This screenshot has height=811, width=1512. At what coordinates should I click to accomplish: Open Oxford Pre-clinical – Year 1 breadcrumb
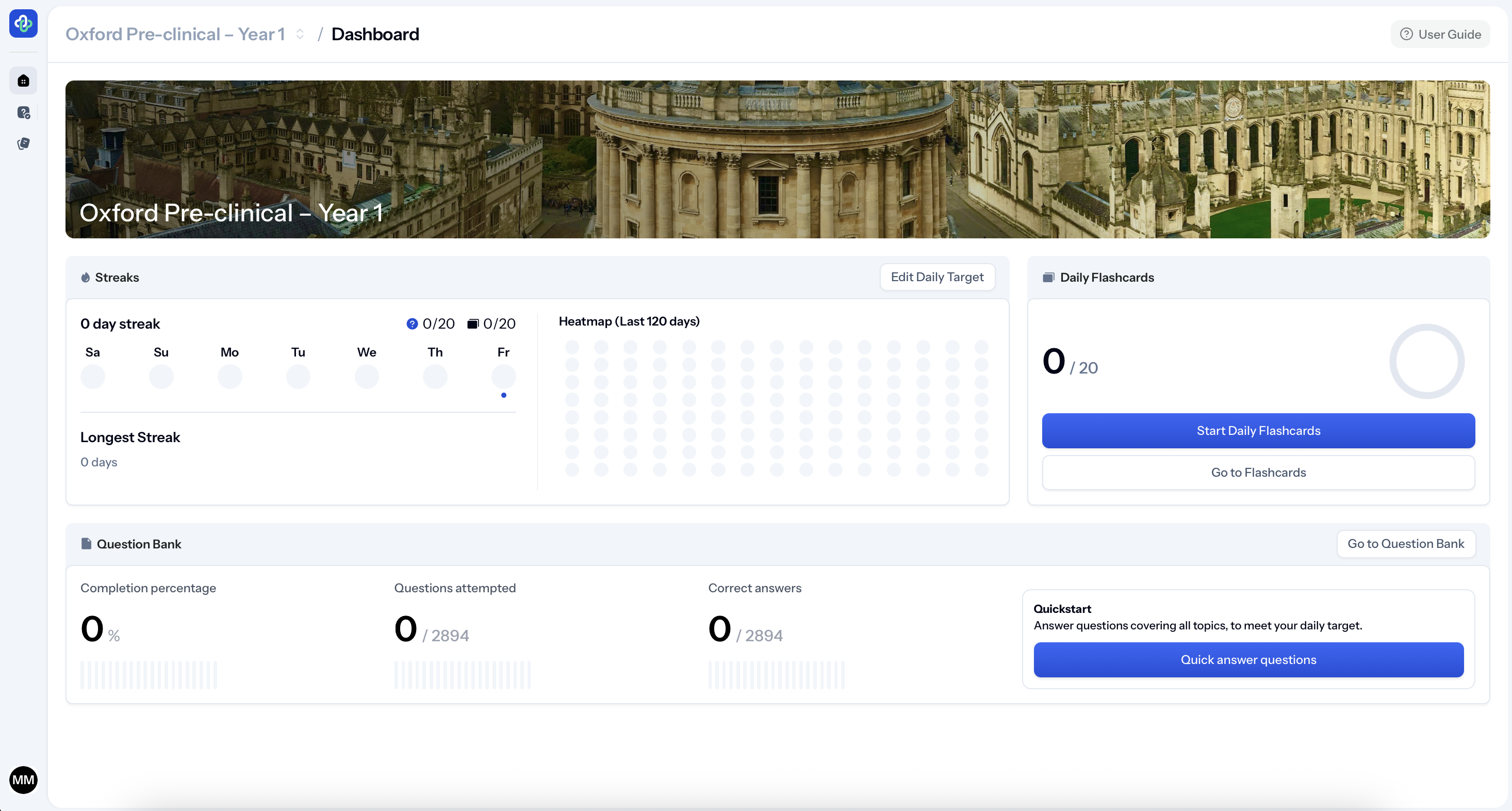(x=175, y=34)
